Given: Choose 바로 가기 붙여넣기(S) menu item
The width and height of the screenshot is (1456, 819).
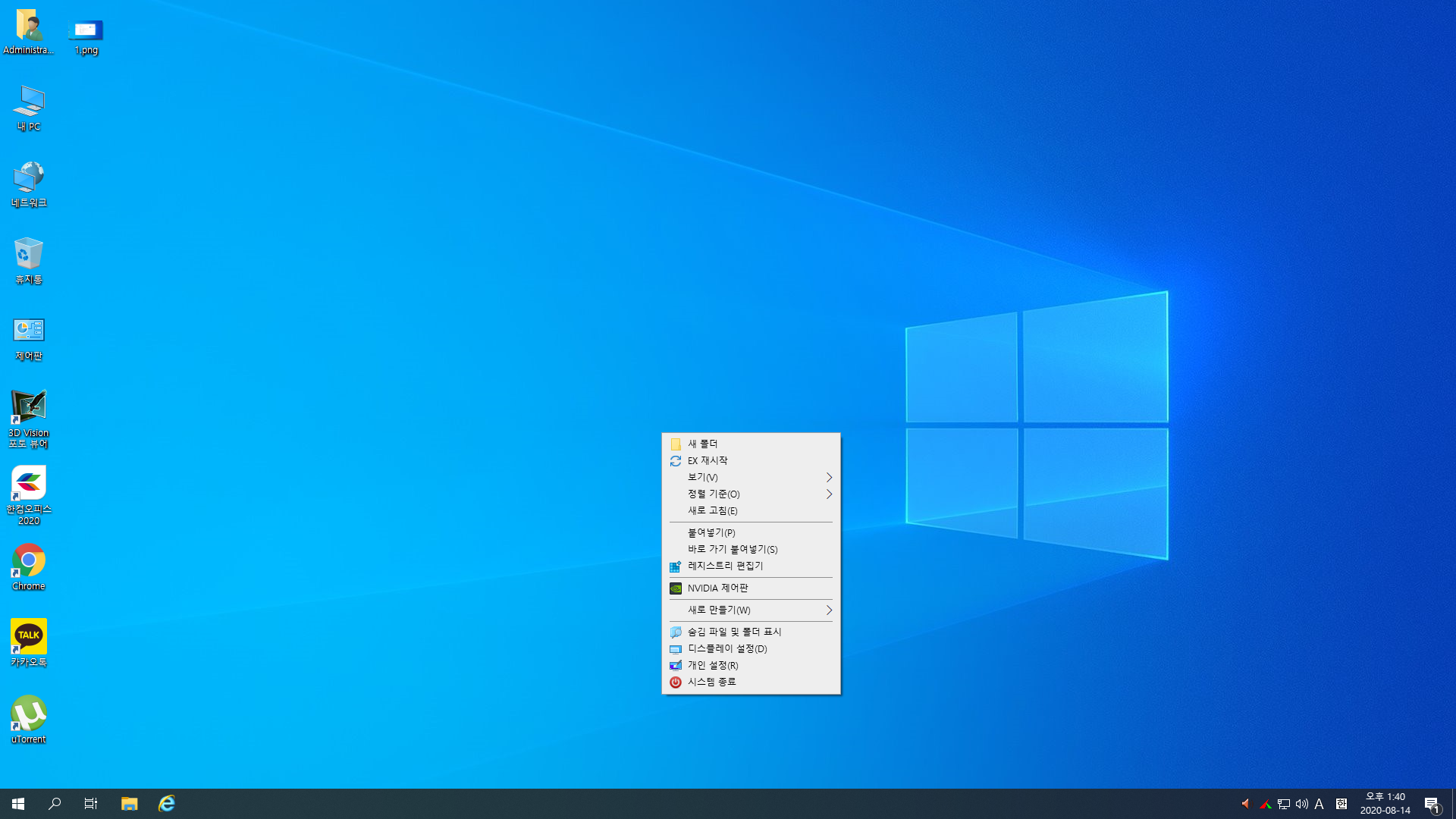Looking at the screenshot, I should 751,549.
